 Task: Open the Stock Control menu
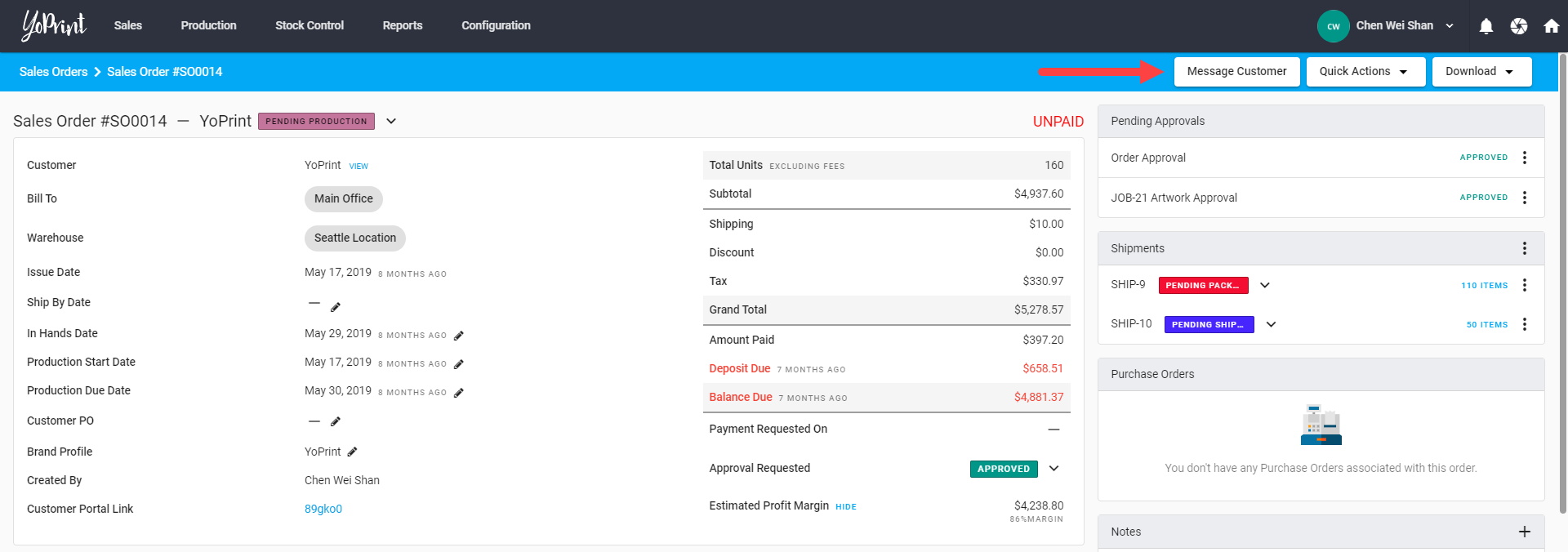(x=310, y=25)
